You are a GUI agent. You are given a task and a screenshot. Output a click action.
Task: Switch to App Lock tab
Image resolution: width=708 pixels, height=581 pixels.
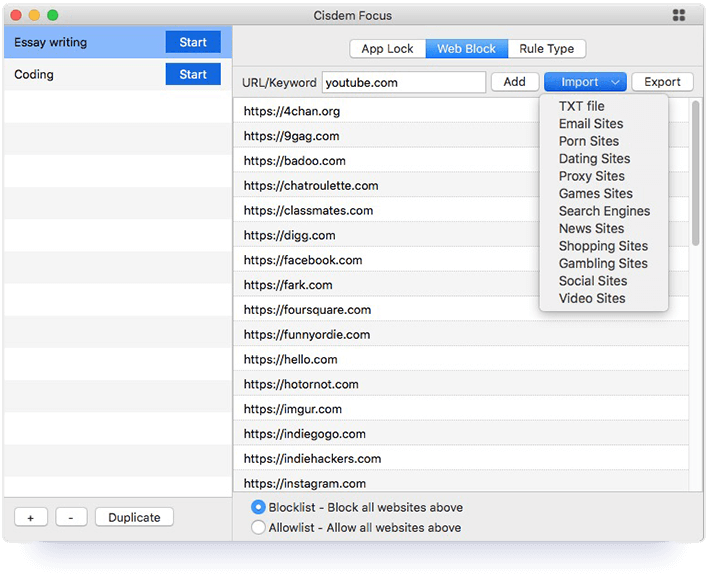point(387,49)
